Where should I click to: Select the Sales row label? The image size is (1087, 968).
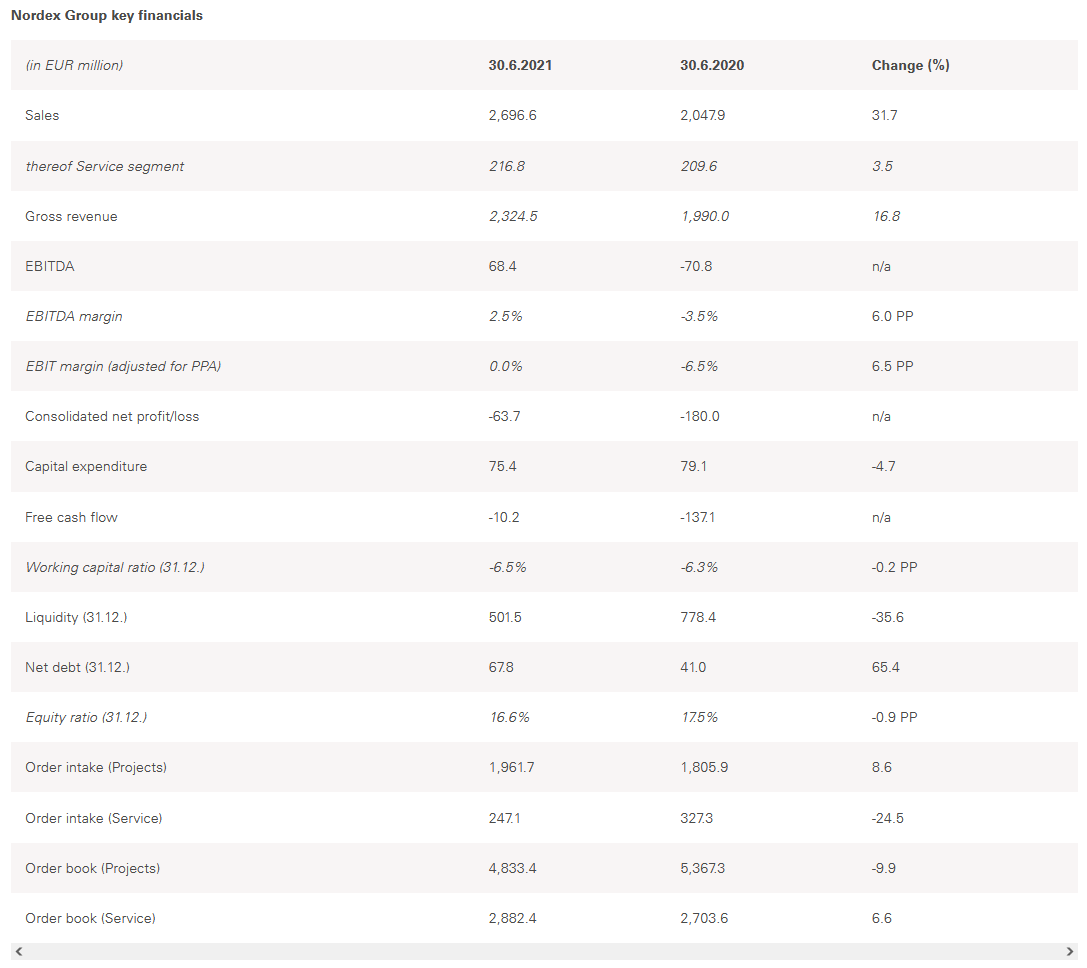coord(42,115)
